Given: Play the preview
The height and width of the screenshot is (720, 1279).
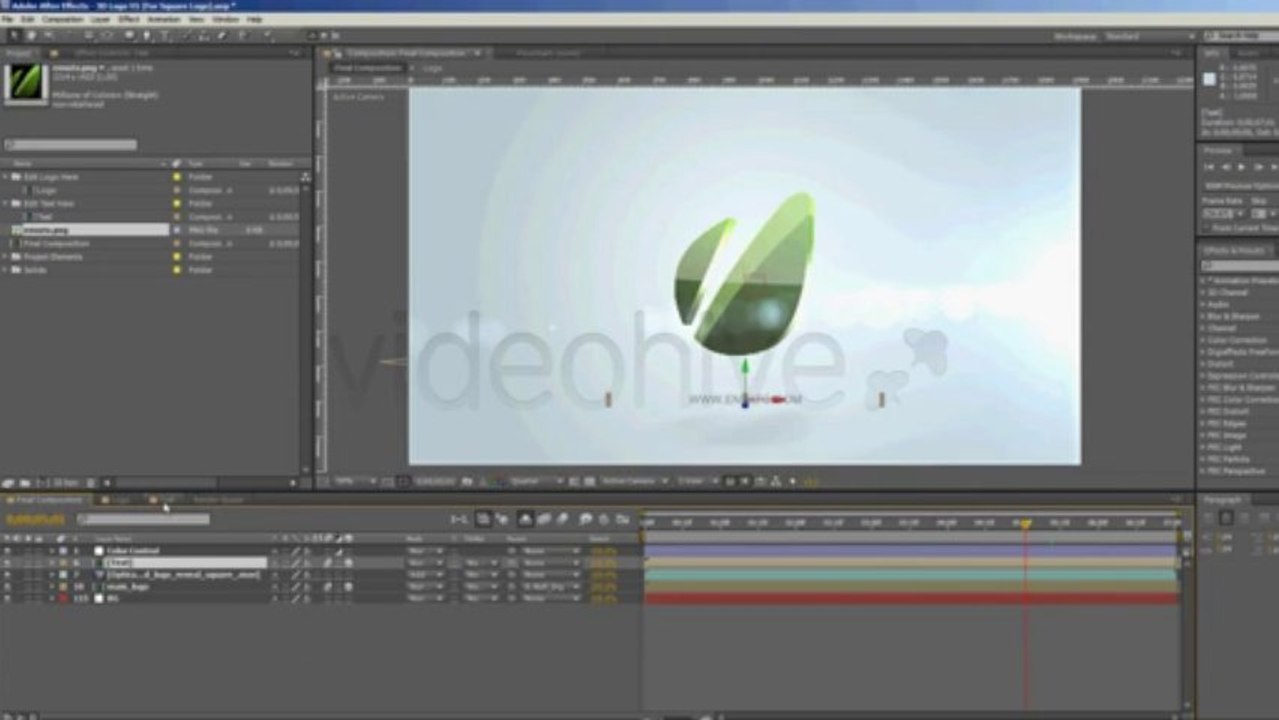Looking at the screenshot, I should point(1242,167).
